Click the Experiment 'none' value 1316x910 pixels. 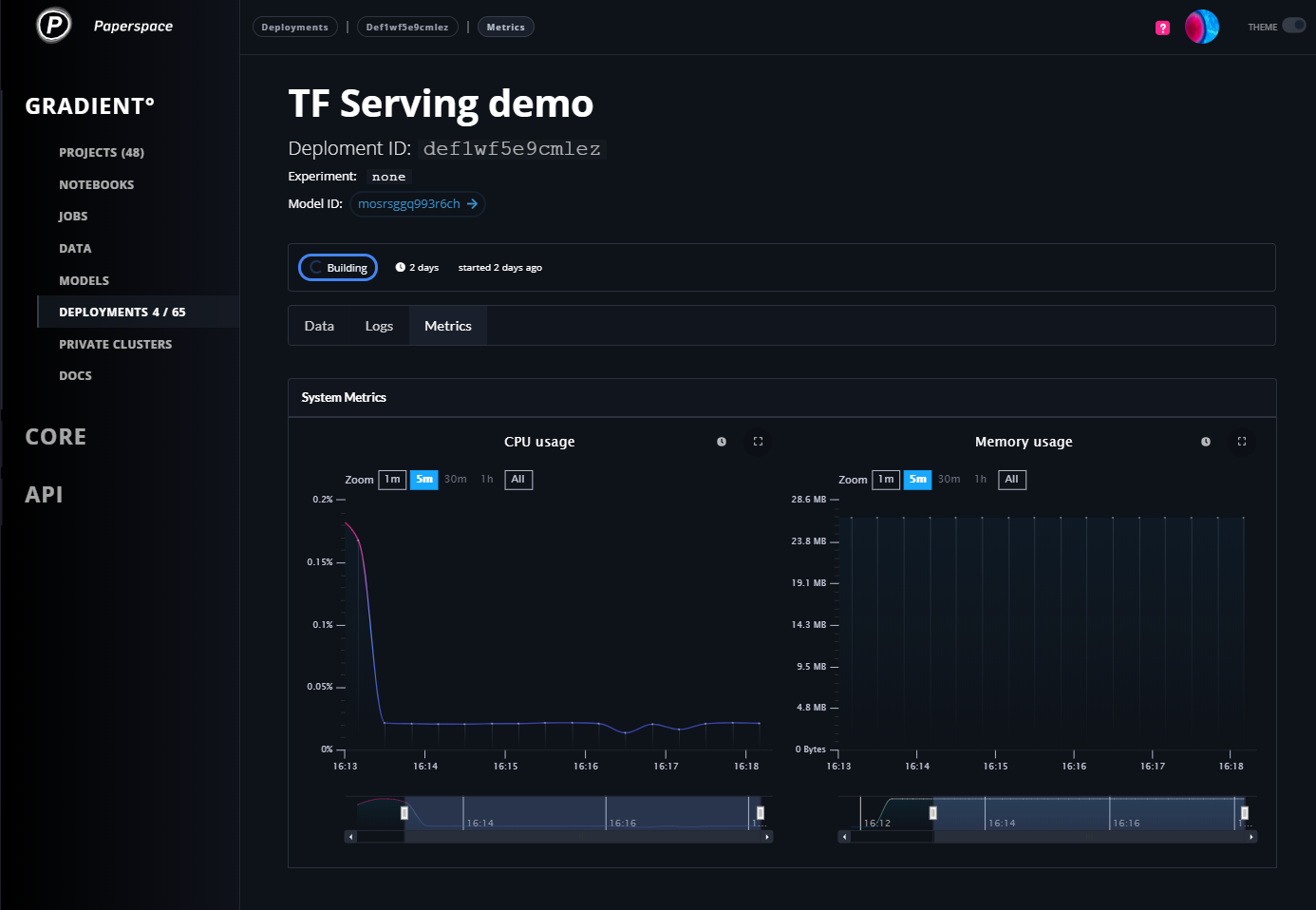pos(388,177)
